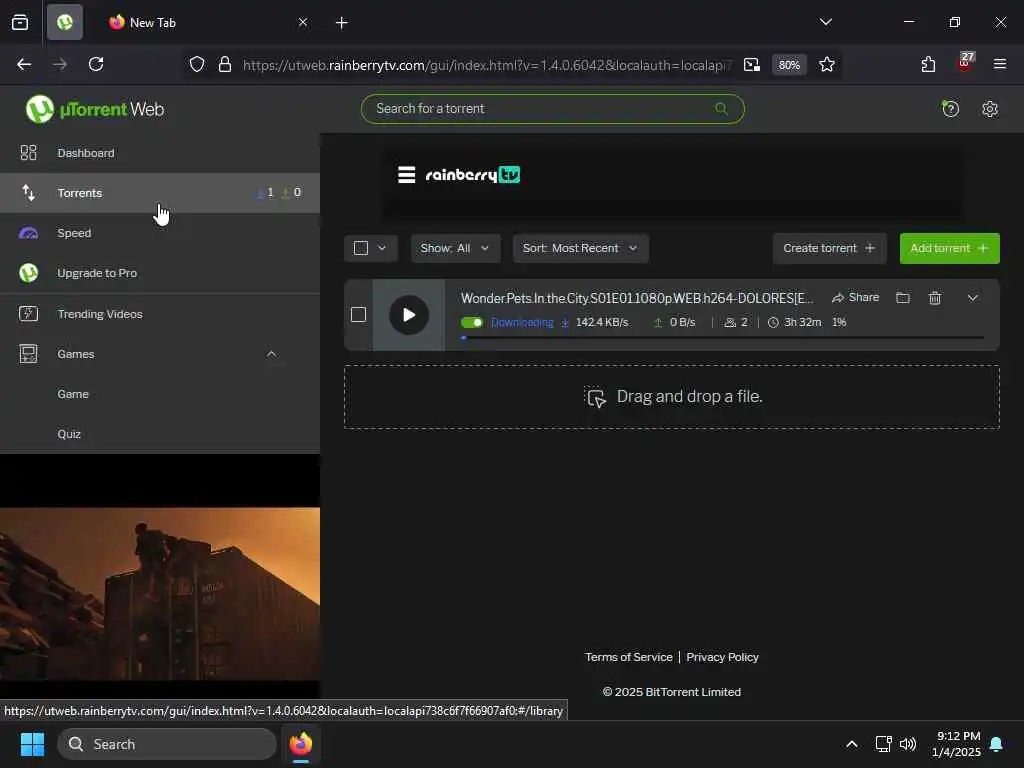Select Torrents in the sidebar
1024x768 pixels.
point(160,193)
